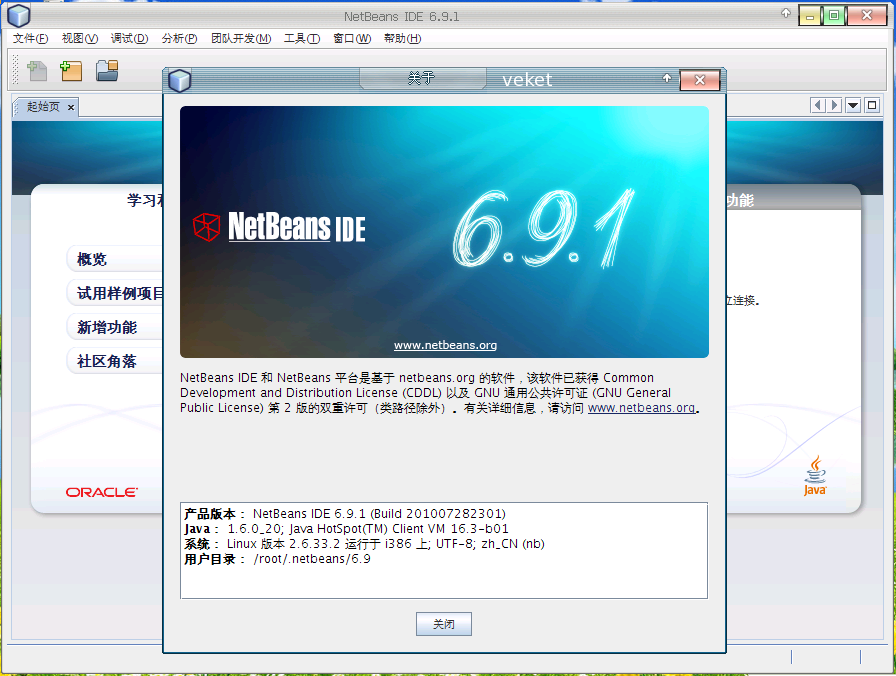896x676 pixels.
Task: Open the 分析(P) menu
Action: coord(179,38)
